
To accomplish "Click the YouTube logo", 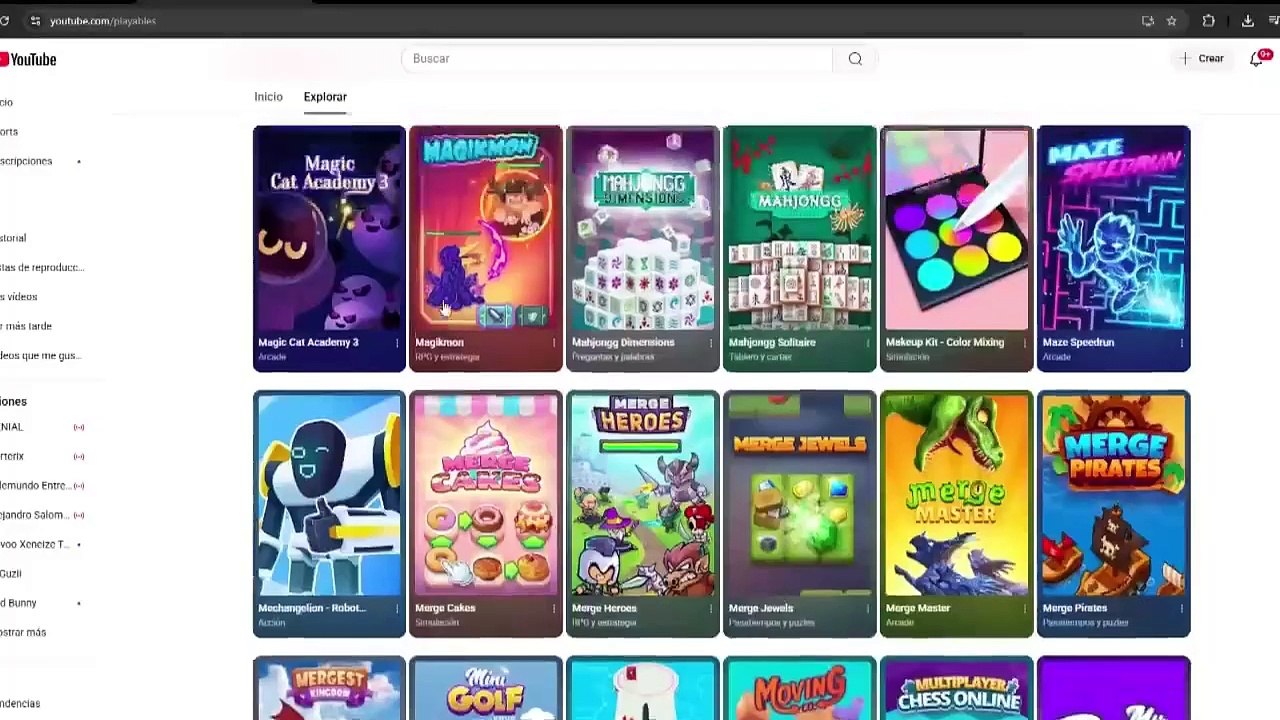I will 28,60.
